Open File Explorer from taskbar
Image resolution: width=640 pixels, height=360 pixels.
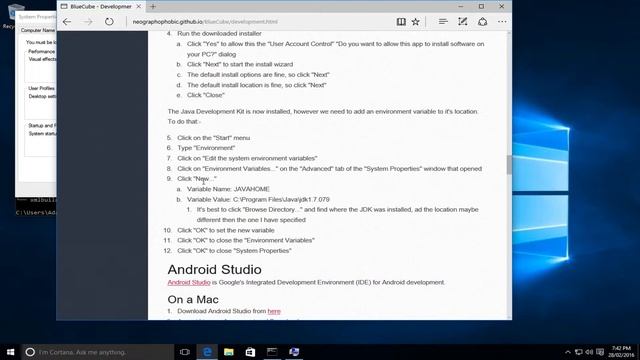pos(229,352)
